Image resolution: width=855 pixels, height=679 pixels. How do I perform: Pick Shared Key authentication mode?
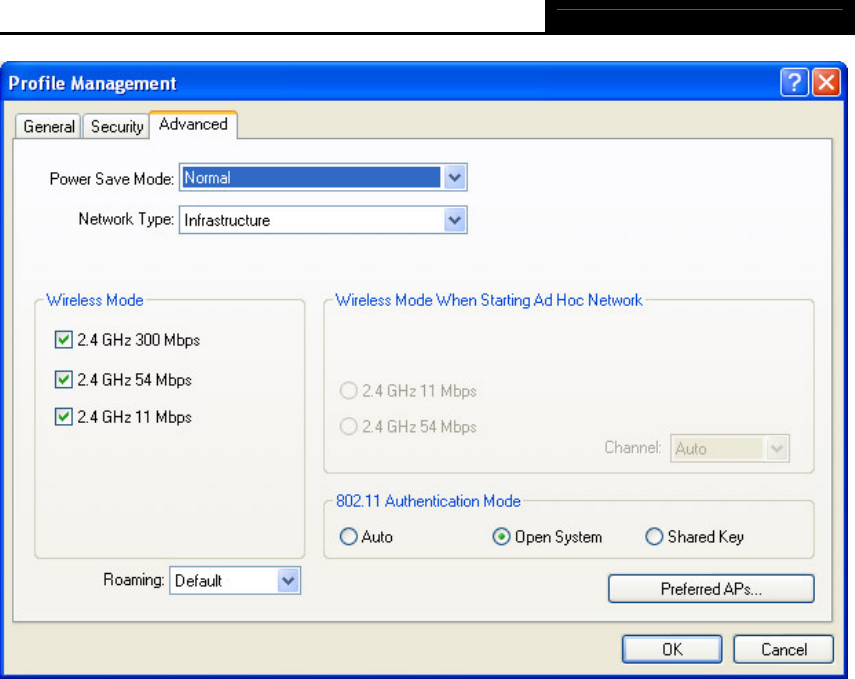[x=654, y=537]
